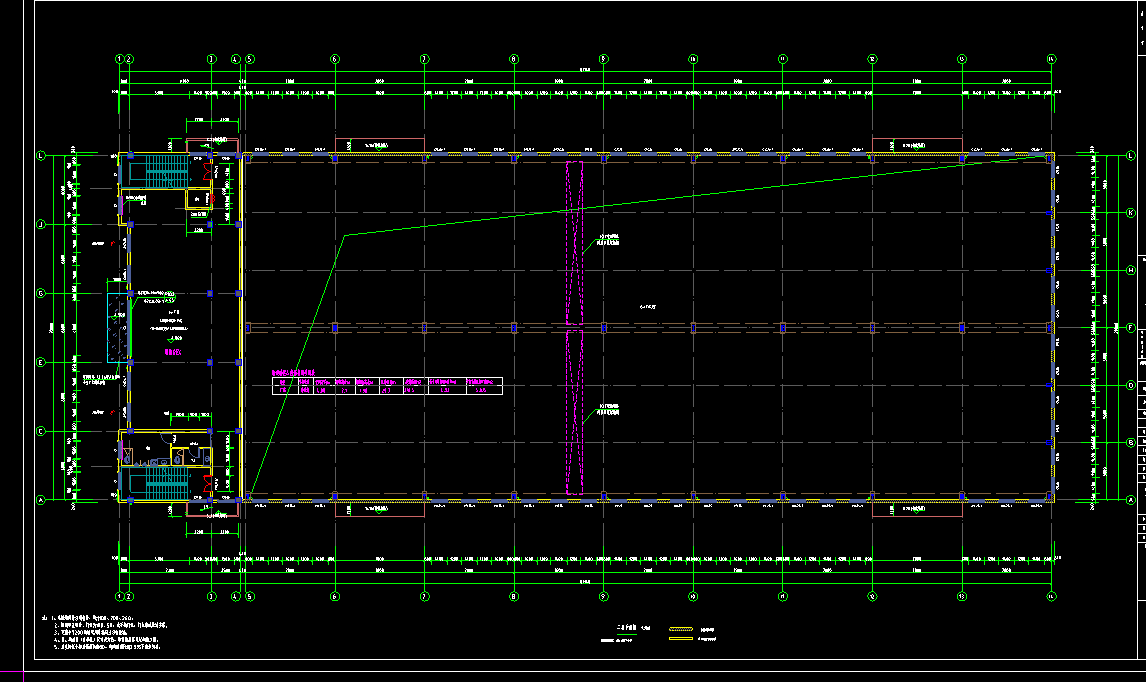Select grid bubble 9 along top axis
This screenshot has width=1146, height=682.
tap(603, 59)
